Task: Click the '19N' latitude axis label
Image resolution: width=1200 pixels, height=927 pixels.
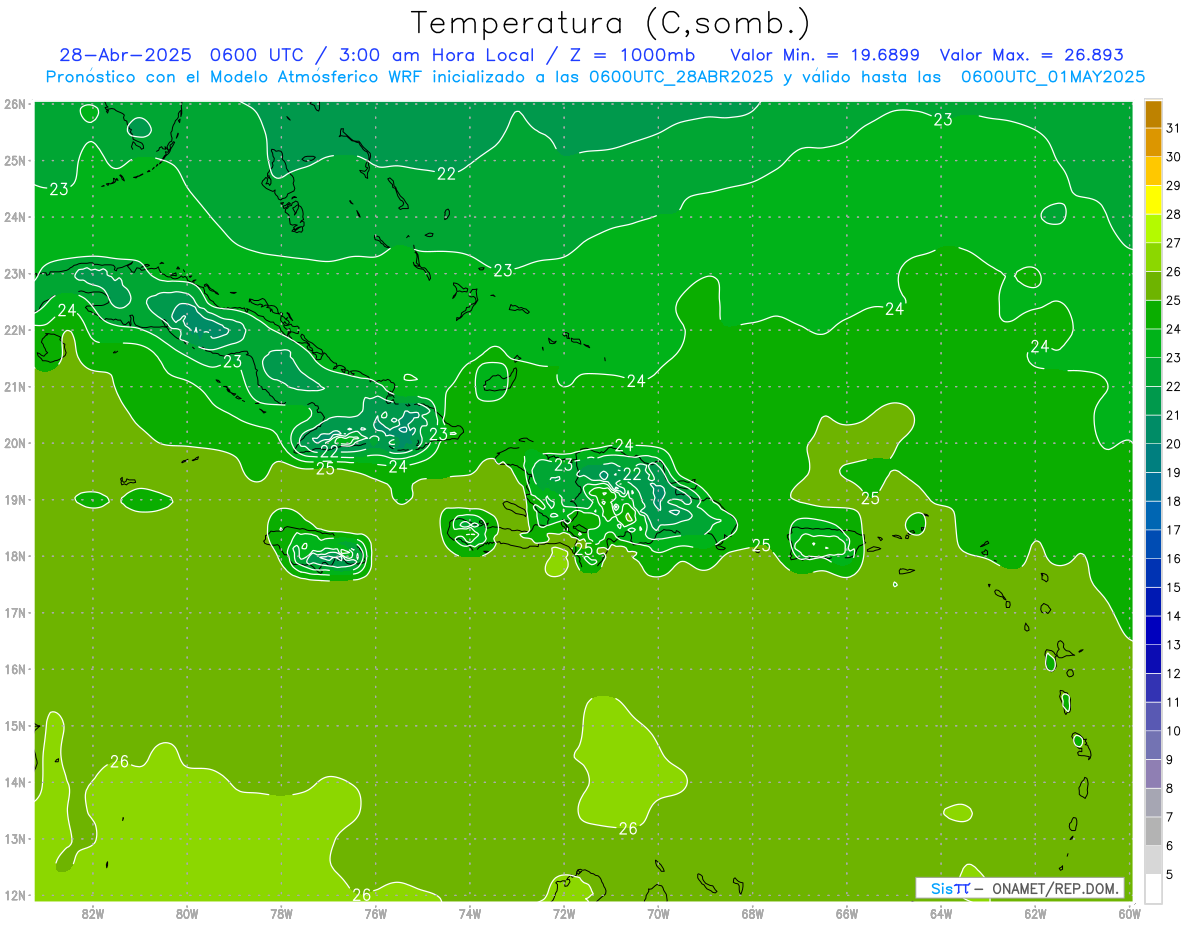Action: [15, 499]
